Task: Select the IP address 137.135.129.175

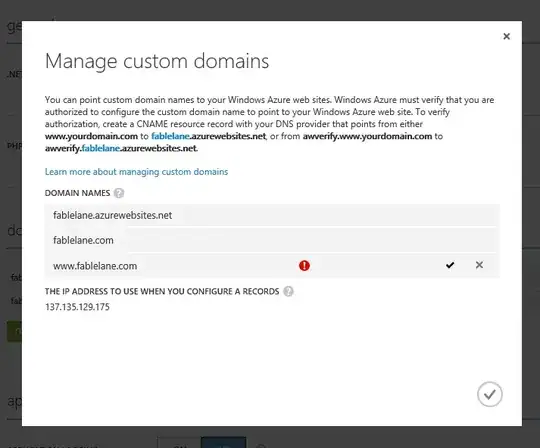Action: pos(77,307)
